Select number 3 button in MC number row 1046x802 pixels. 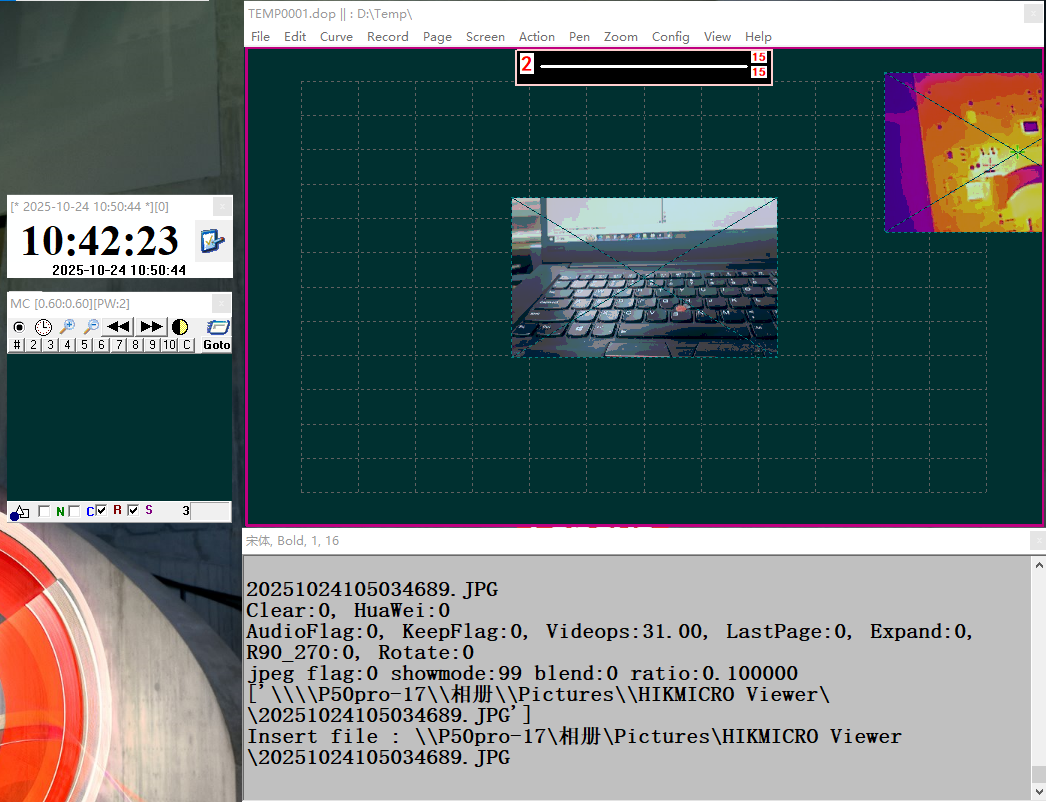50,345
